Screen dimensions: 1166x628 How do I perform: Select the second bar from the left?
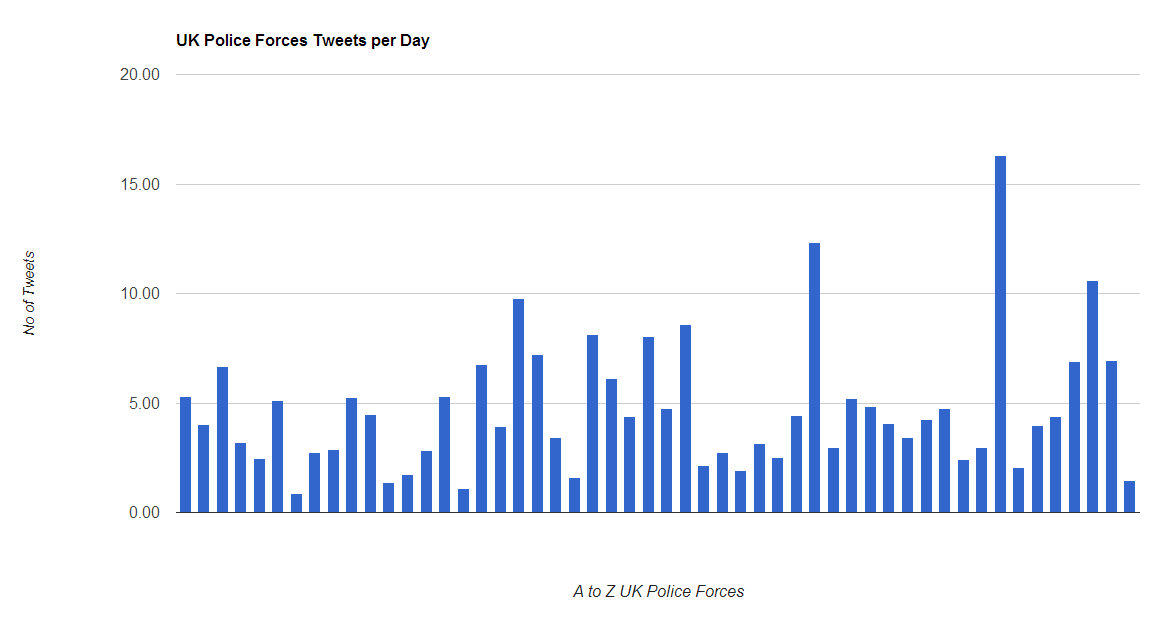coord(204,469)
